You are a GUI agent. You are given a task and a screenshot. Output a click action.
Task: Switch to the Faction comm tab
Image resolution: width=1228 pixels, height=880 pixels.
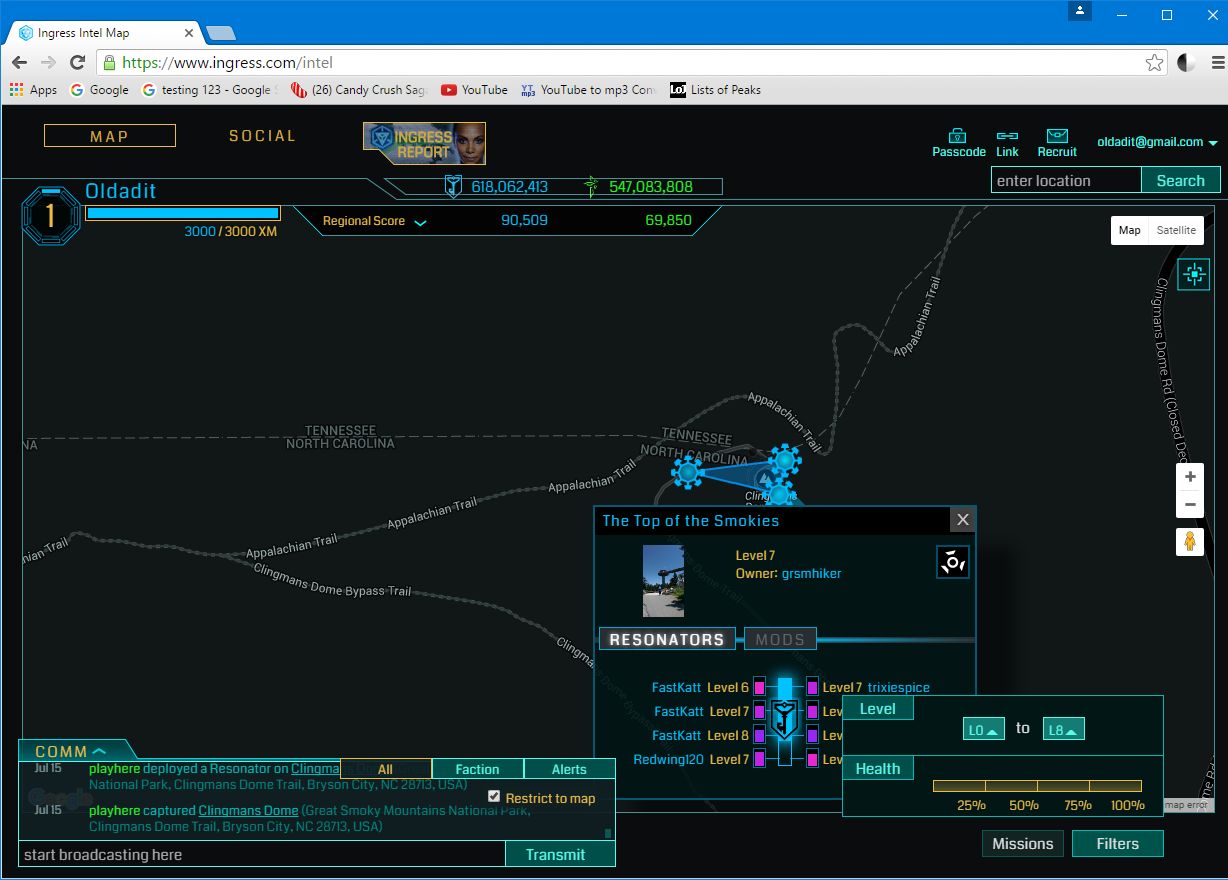point(477,769)
